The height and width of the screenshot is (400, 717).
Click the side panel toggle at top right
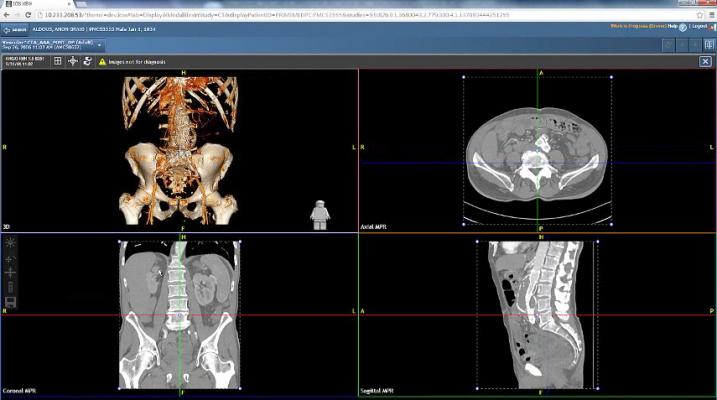(x=706, y=44)
